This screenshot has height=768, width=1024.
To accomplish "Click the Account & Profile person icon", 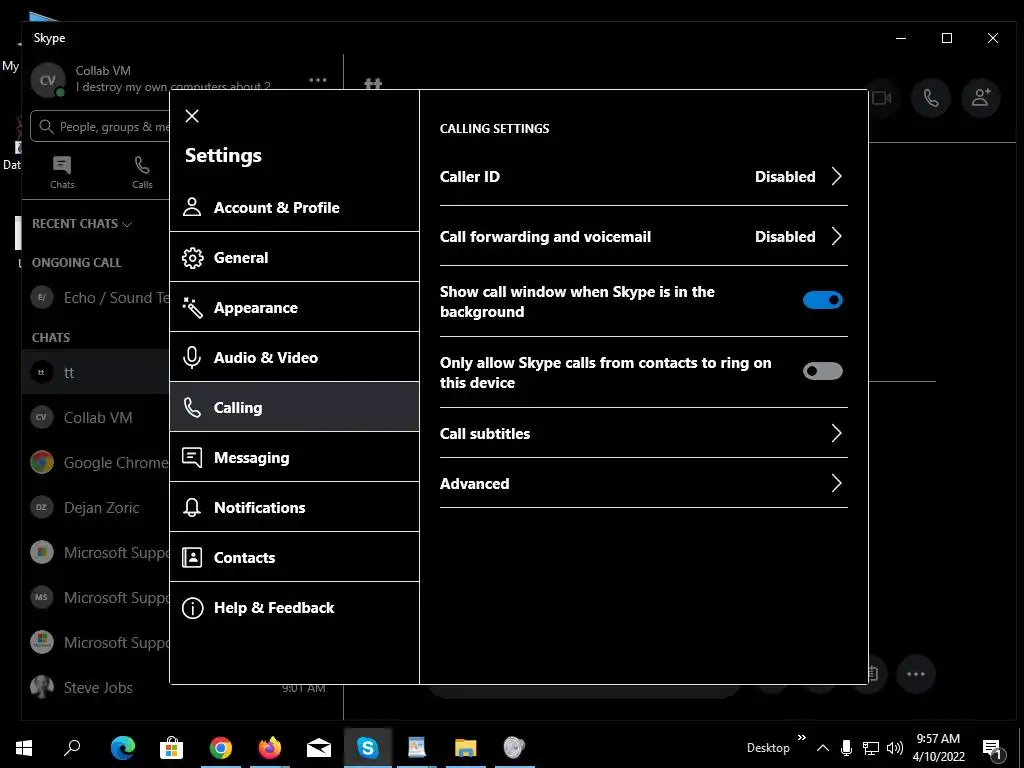I will coord(192,208).
